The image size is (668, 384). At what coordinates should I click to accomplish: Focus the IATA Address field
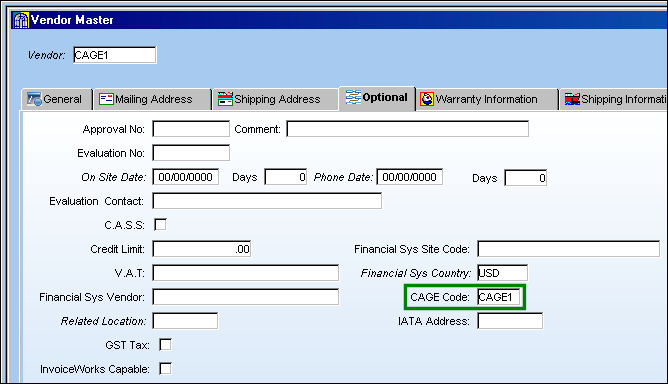510,321
